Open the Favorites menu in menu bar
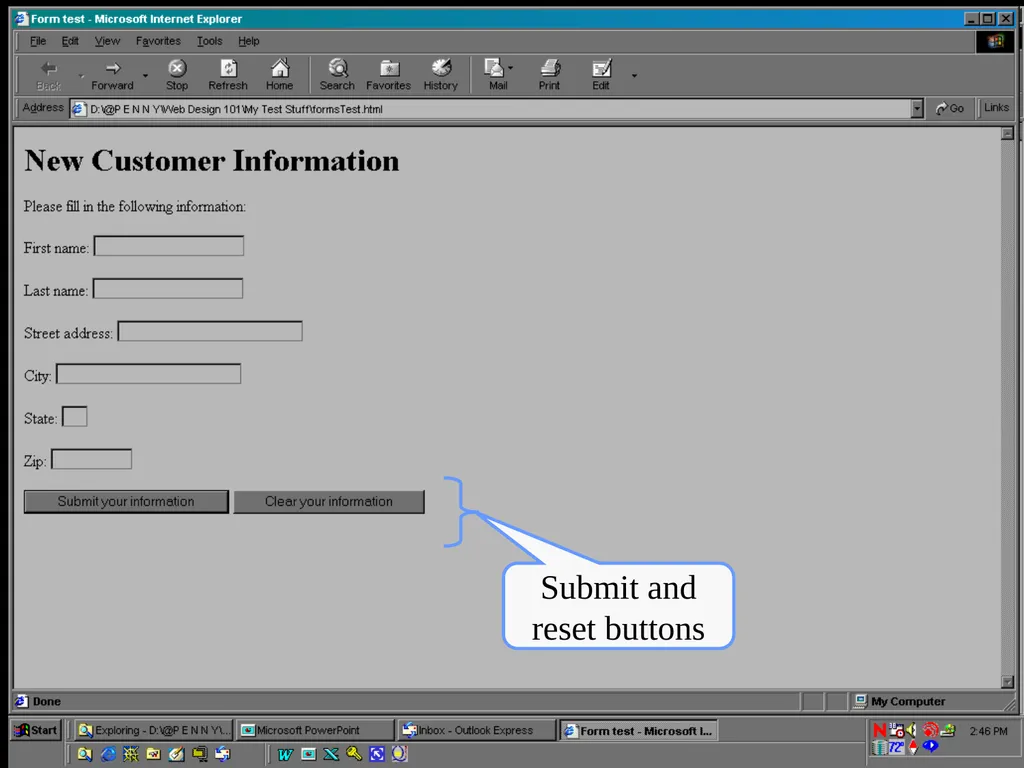The image size is (1024, 768). click(158, 41)
